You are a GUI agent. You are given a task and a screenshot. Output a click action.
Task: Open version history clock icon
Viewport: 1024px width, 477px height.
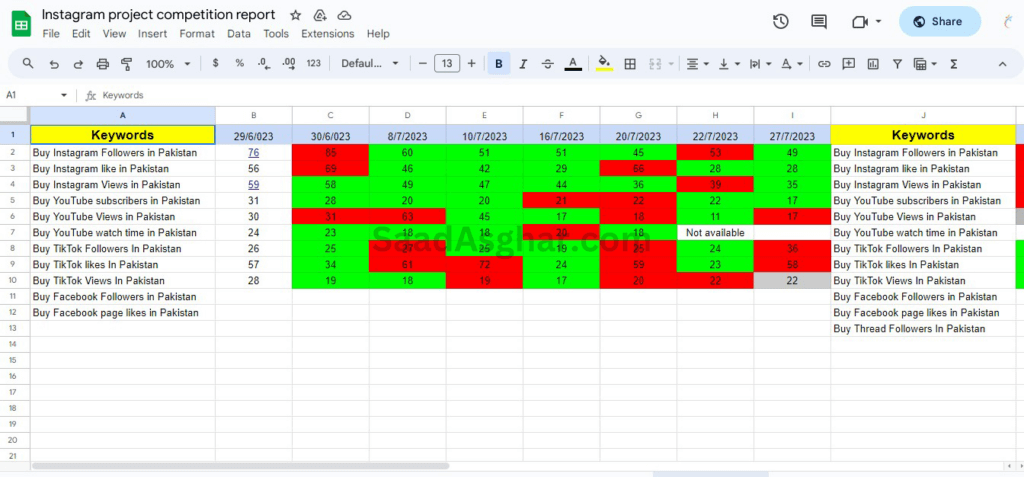[x=780, y=22]
